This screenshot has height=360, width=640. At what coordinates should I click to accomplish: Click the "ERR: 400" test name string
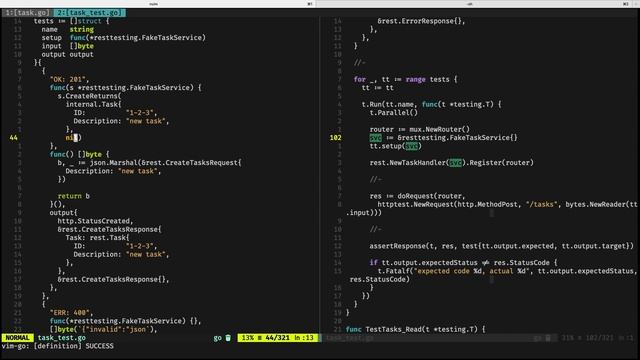(x=69, y=313)
